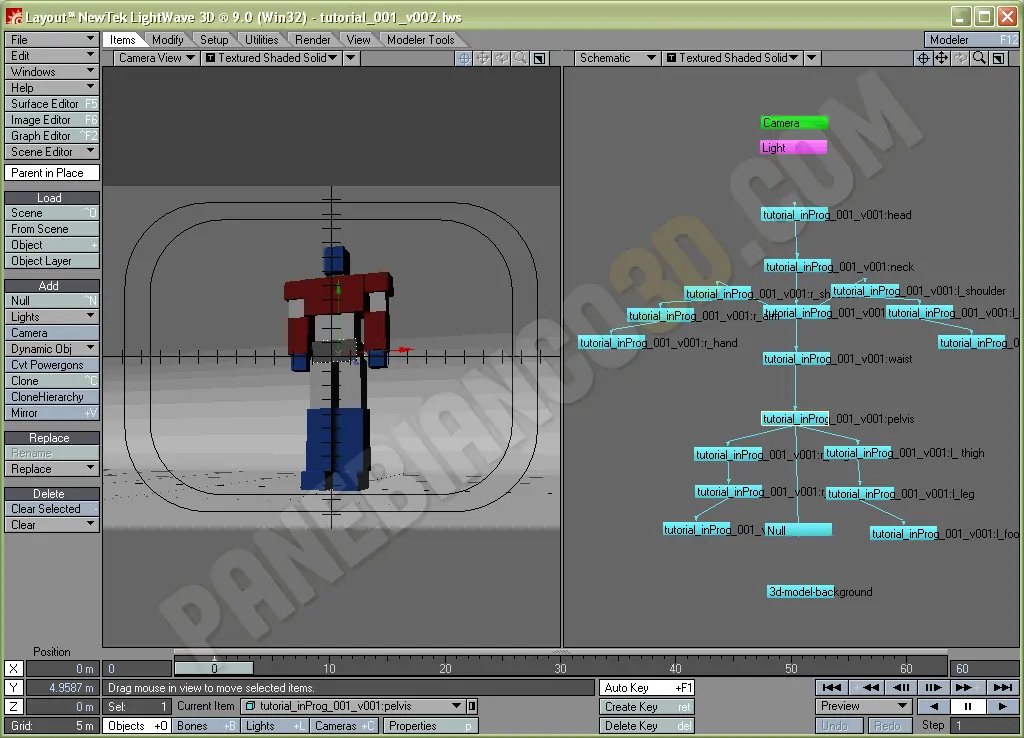Expand the File menu

[52, 40]
